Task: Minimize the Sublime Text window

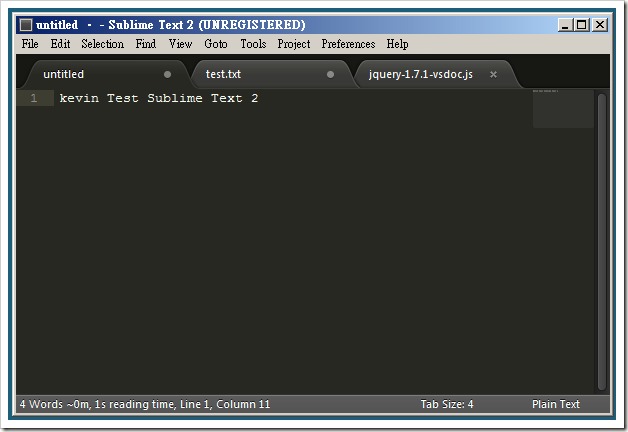Action: click(565, 25)
